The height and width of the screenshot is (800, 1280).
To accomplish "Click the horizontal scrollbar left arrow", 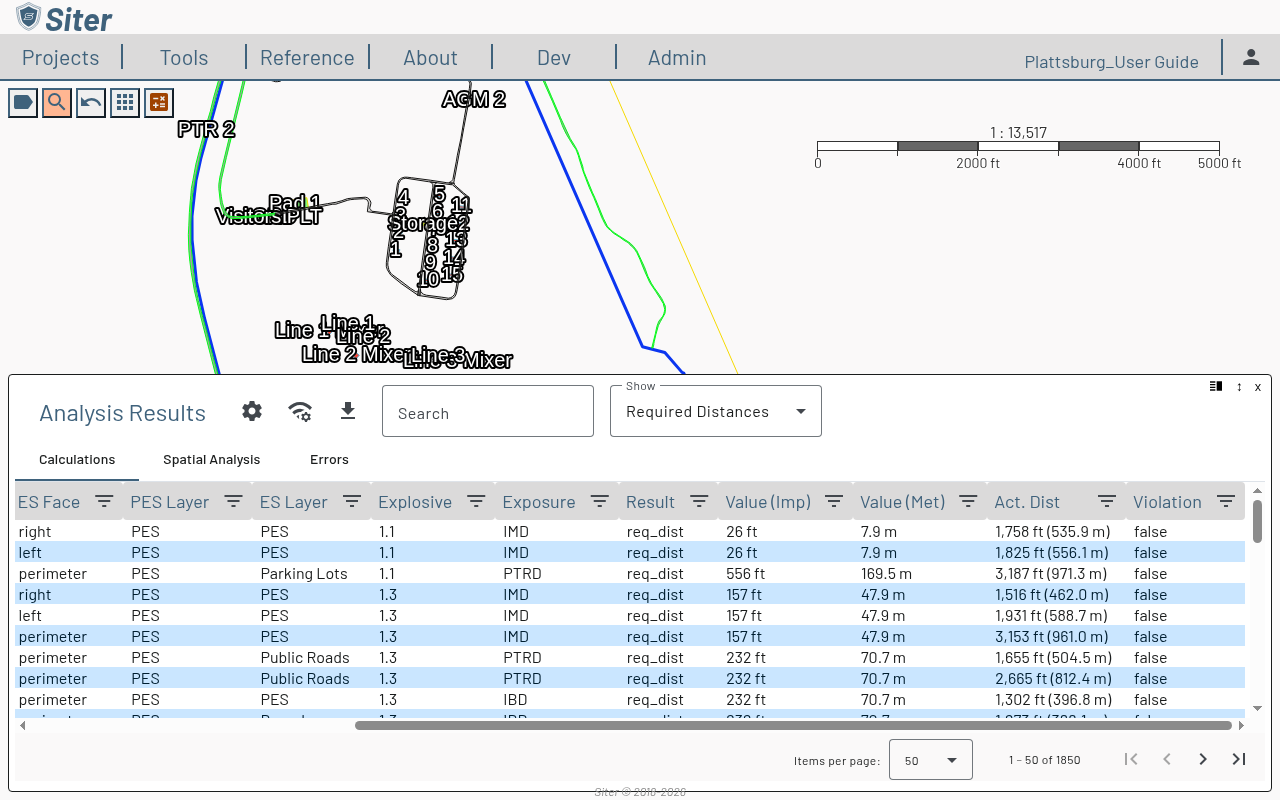I will point(21,726).
